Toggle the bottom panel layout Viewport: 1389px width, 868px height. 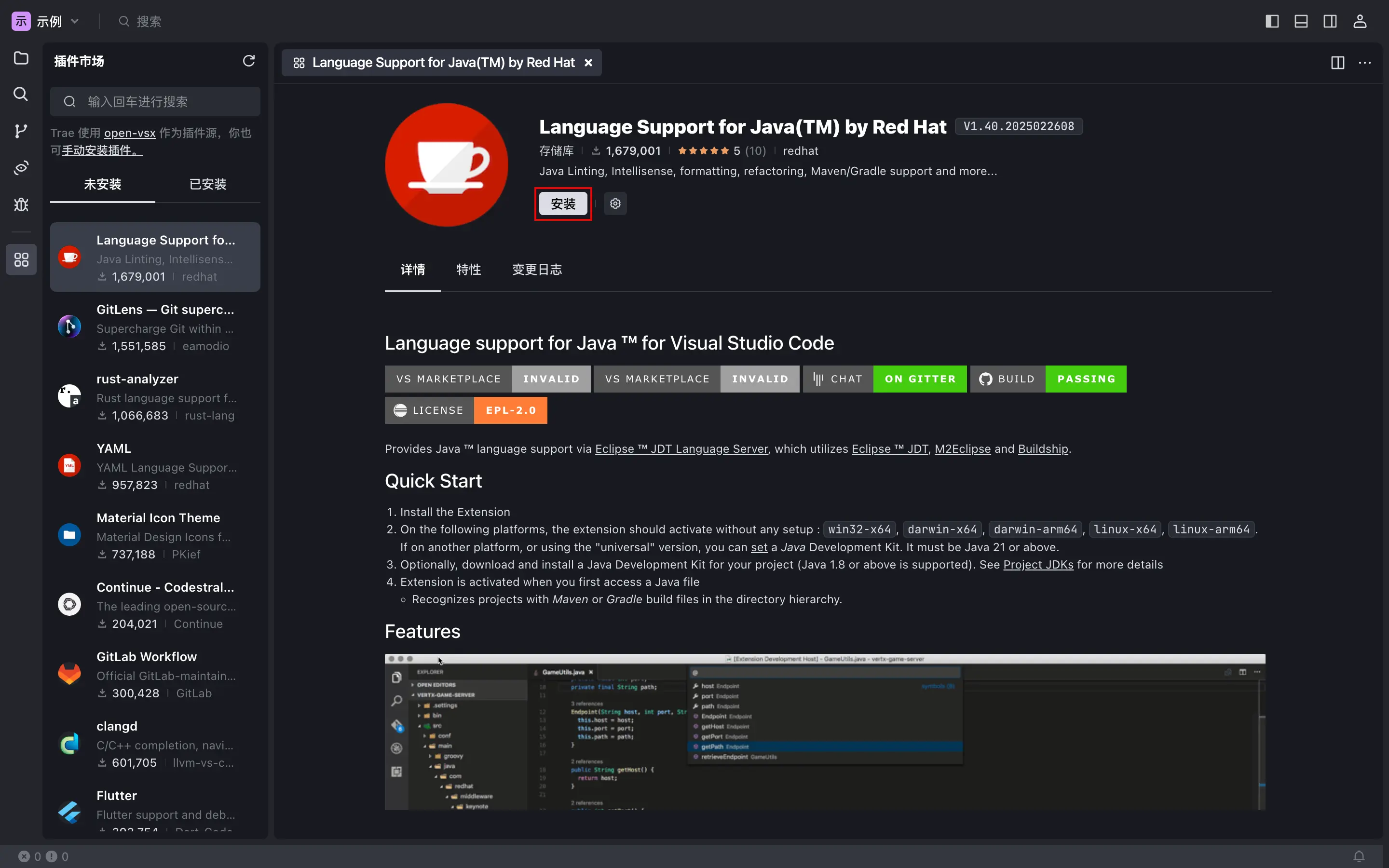click(x=1301, y=21)
